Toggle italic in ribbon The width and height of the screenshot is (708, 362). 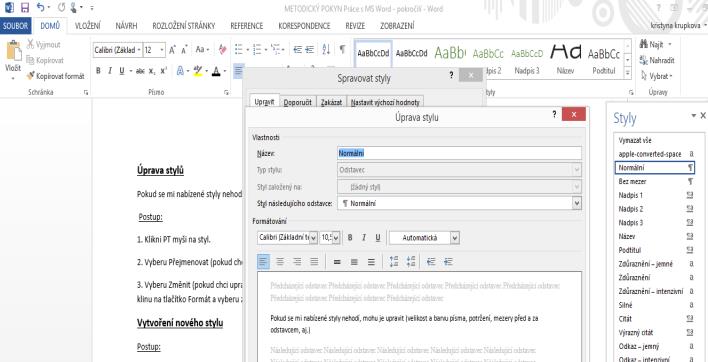[x=110, y=71]
